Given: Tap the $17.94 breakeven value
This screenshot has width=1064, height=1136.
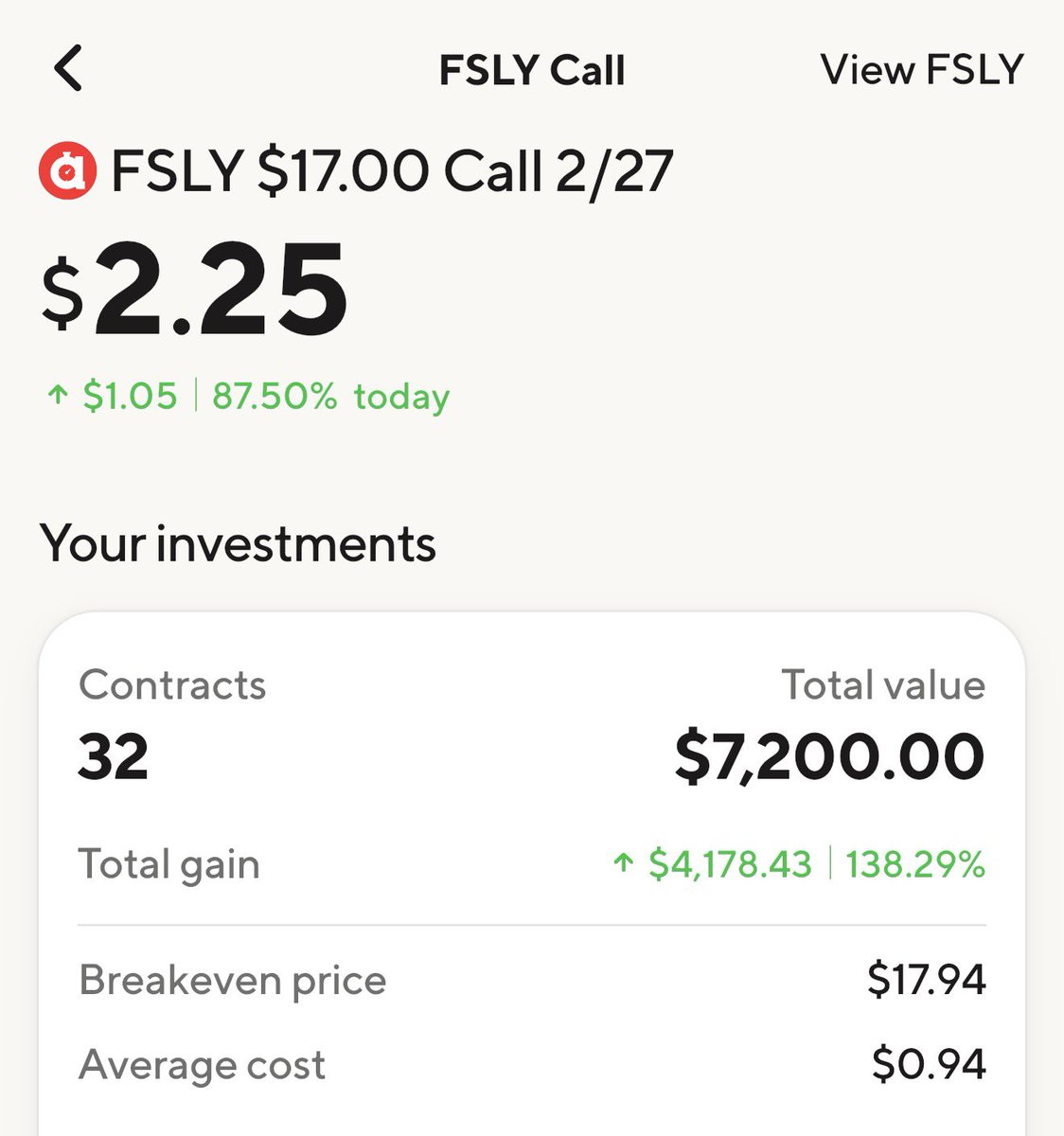Looking at the screenshot, I should click(x=927, y=980).
